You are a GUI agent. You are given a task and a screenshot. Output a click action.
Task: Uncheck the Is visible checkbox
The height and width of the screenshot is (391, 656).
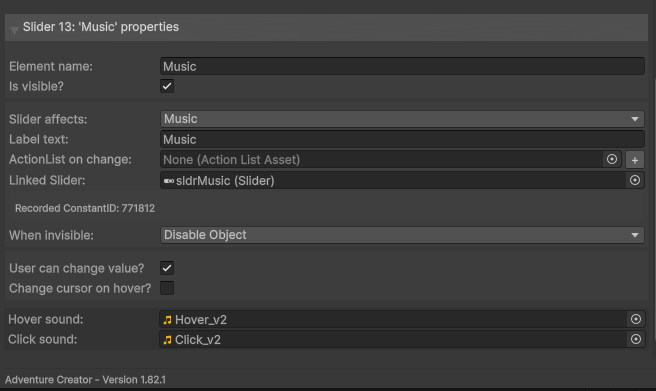(167, 86)
